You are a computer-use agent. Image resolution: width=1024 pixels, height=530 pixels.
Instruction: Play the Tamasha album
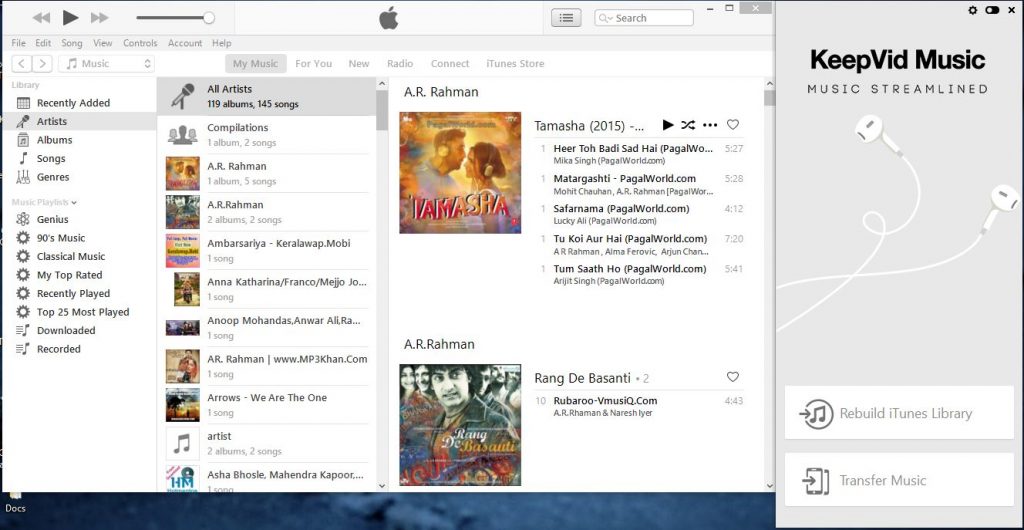coord(668,125)
